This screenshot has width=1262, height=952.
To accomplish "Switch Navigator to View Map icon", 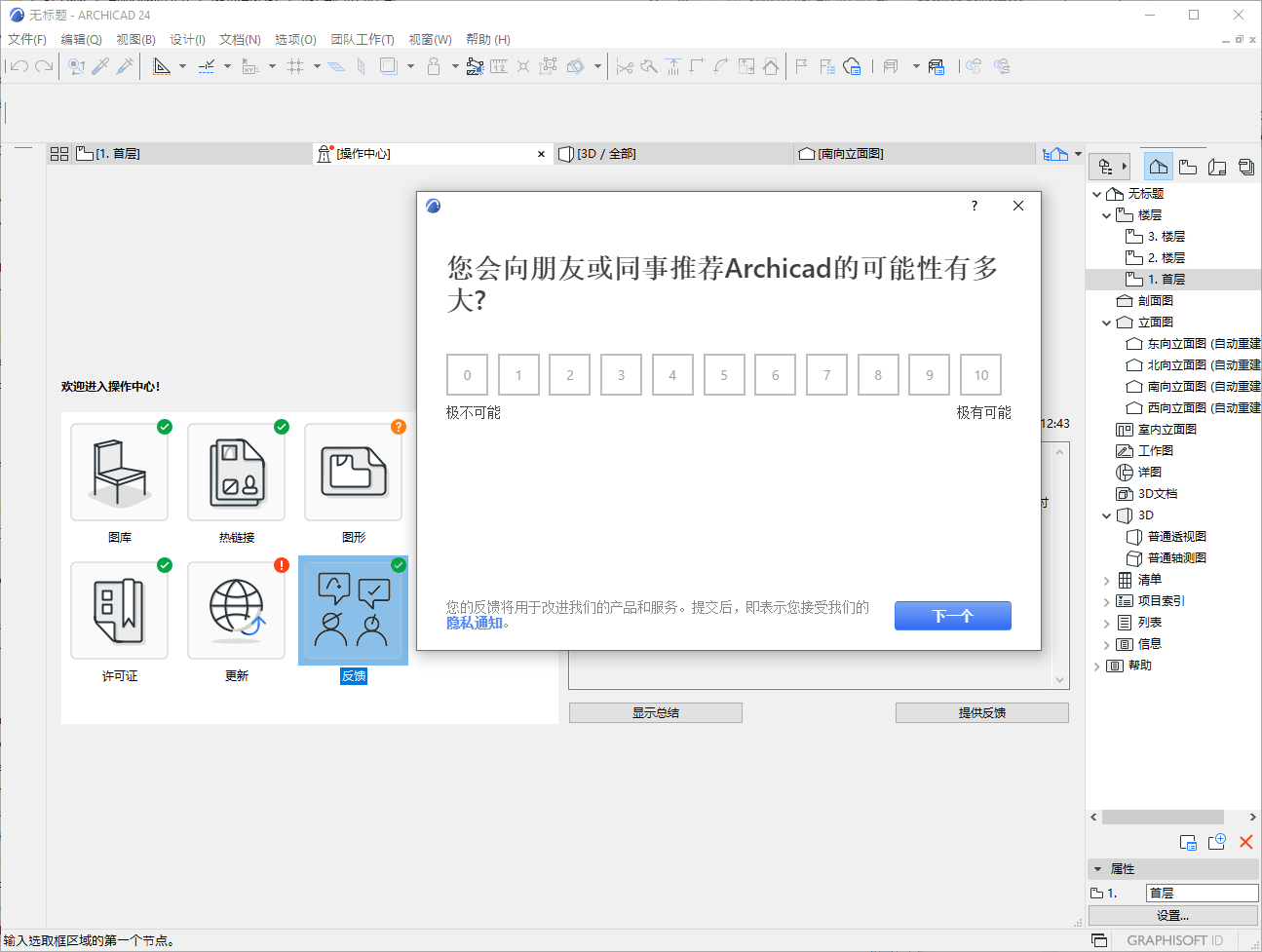I will (1188, 167).
